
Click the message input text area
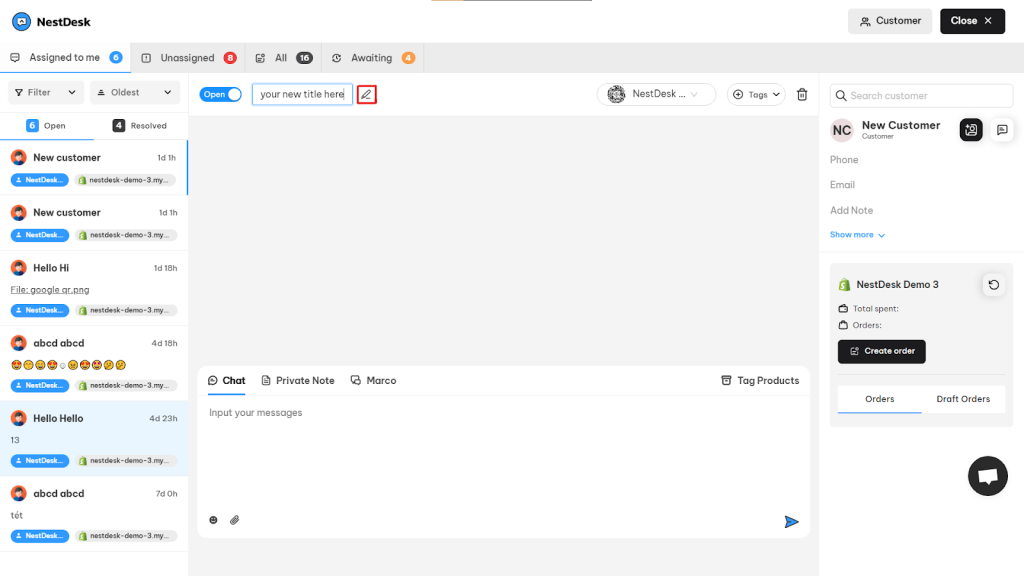click(x=504, y=454)
